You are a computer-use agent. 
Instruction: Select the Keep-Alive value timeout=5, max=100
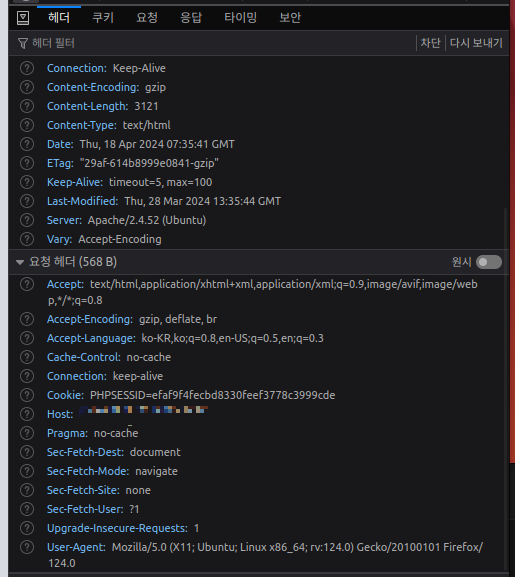(161, 182)
